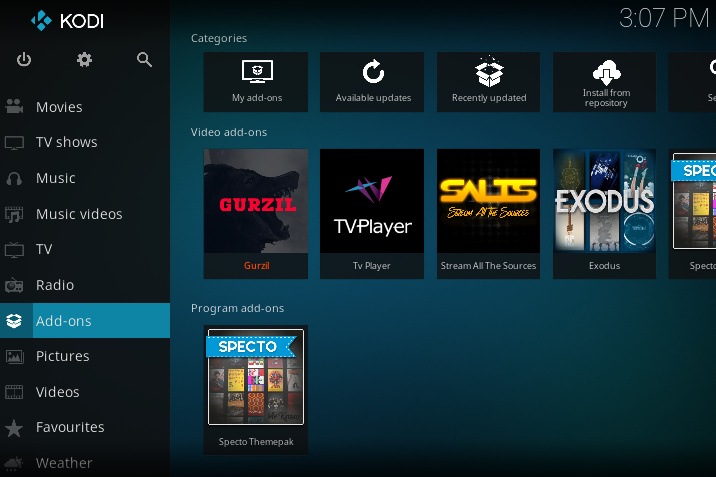Screen dimensions: 716x477
Task: Open Music videos section
Action: (x=85, y=214)
